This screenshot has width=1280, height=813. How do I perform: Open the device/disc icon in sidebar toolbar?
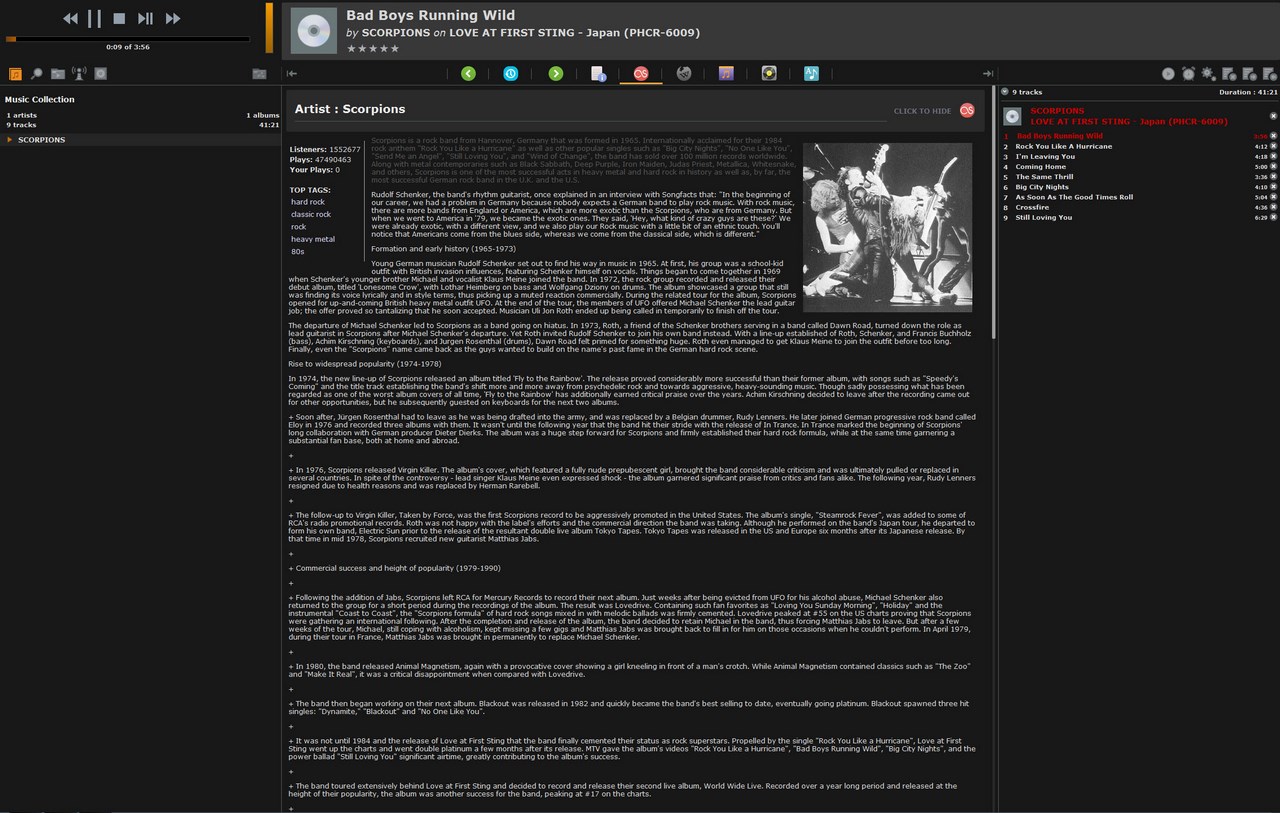(x=100, y=74)
